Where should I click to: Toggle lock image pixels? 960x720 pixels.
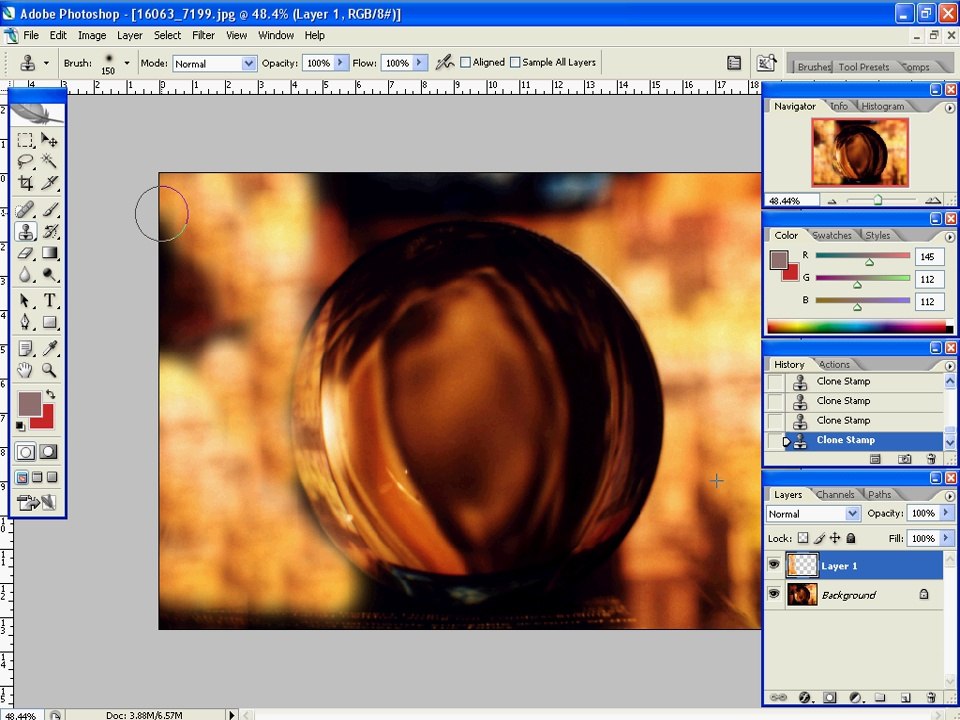(x=819, y=538)
